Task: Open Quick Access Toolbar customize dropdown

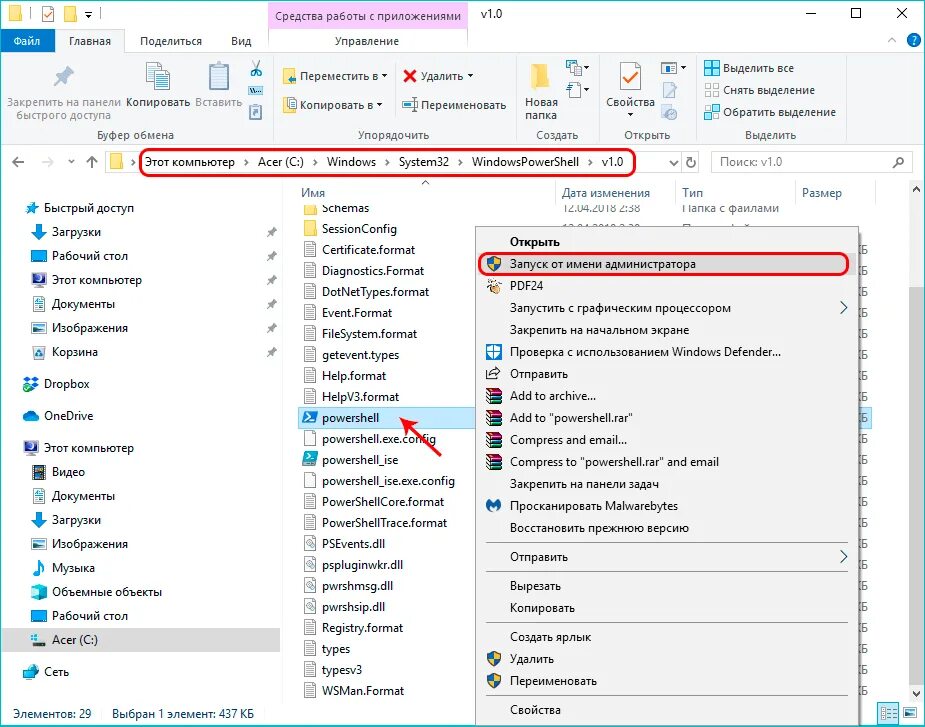Action: [88, 14]
